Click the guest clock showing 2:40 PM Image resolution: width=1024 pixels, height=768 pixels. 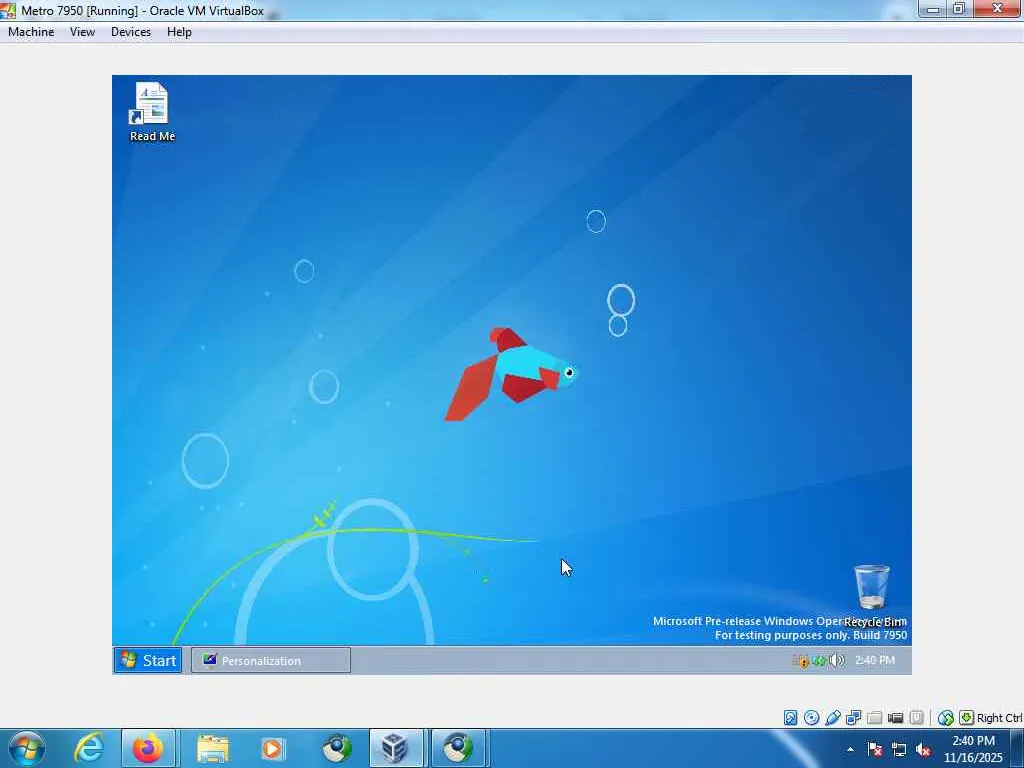pos(874,660)
